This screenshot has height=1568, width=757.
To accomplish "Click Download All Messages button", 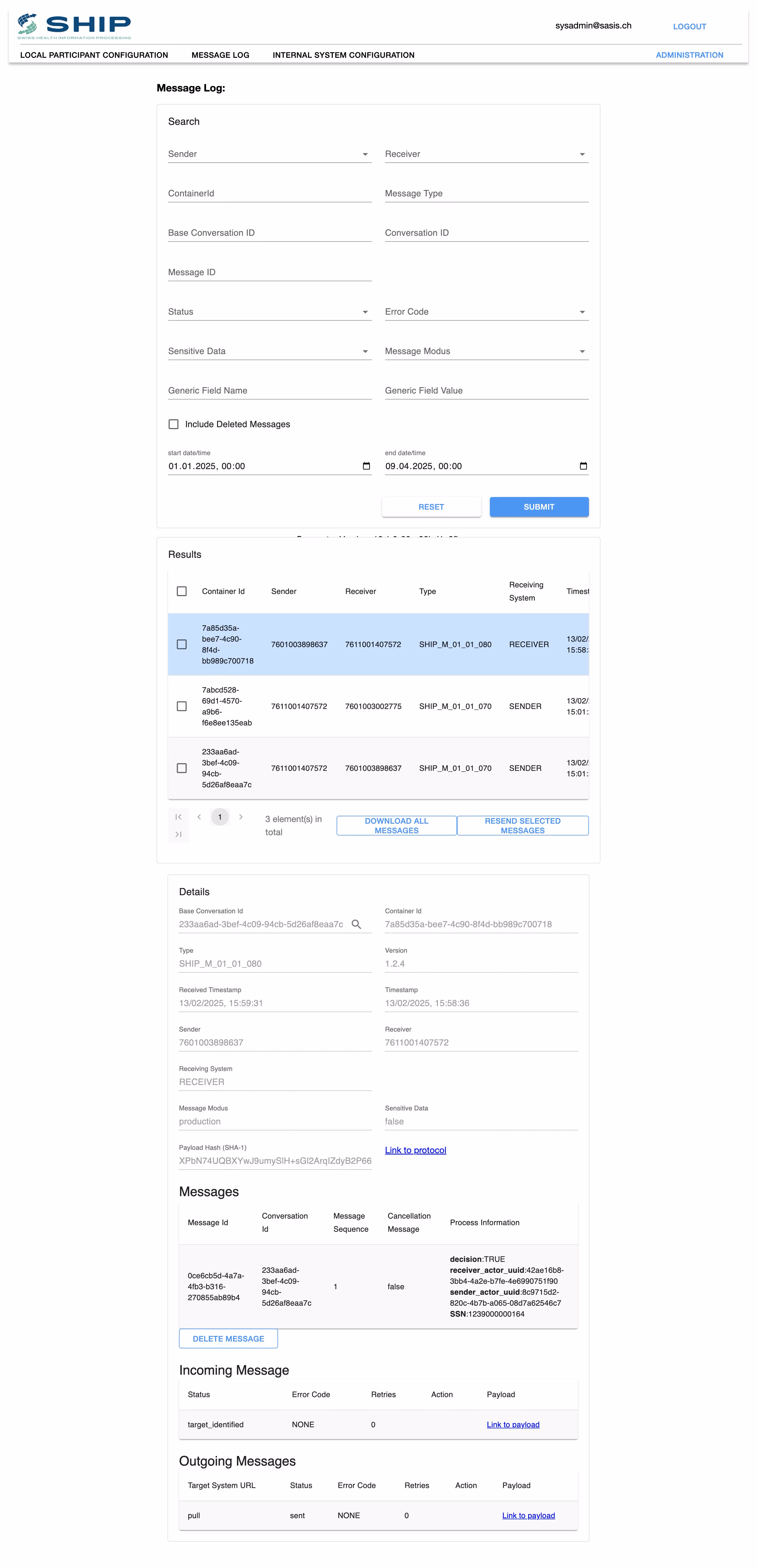I will (397, 826).
